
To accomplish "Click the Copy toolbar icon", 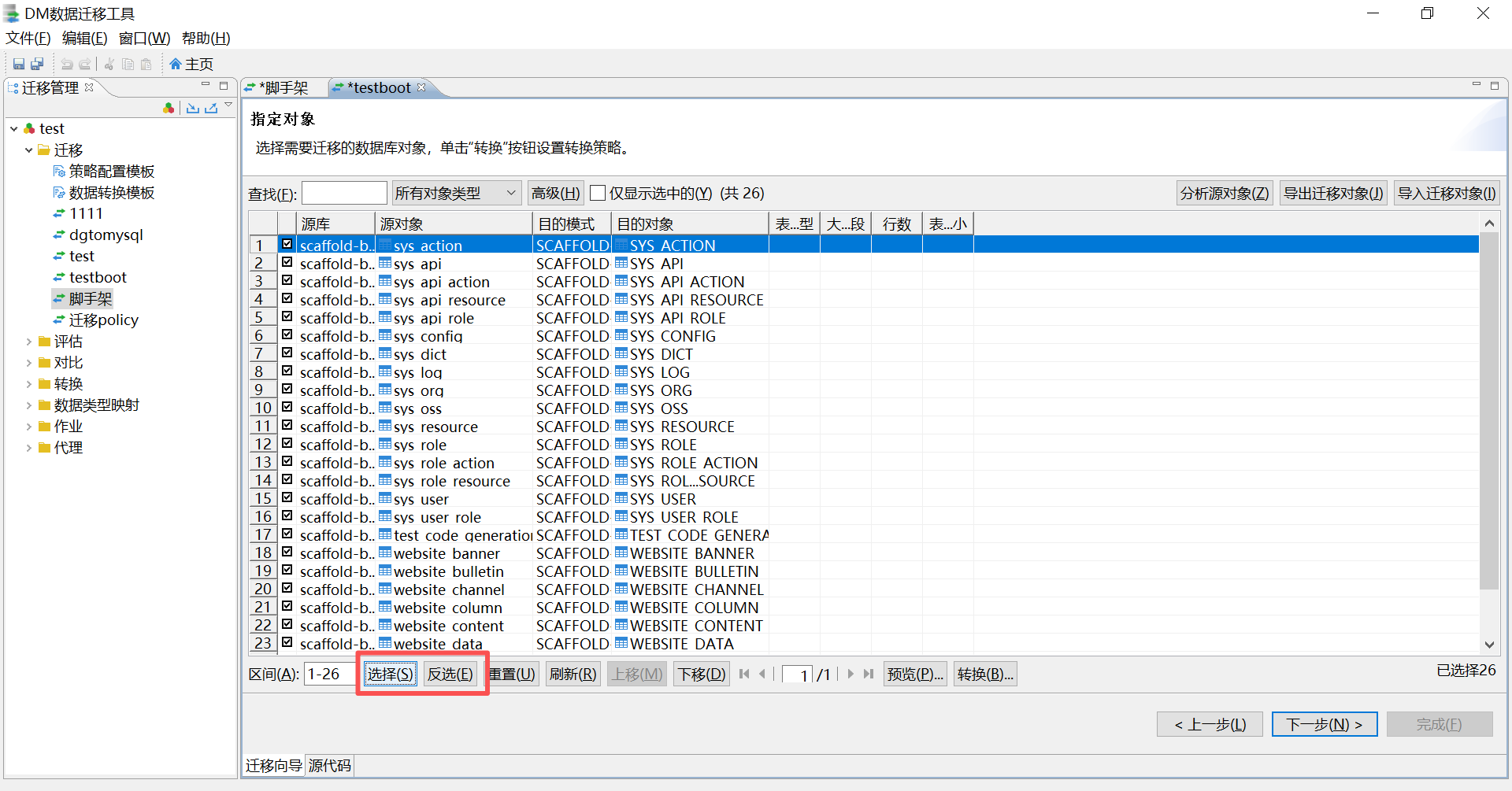I will [128, 64].
